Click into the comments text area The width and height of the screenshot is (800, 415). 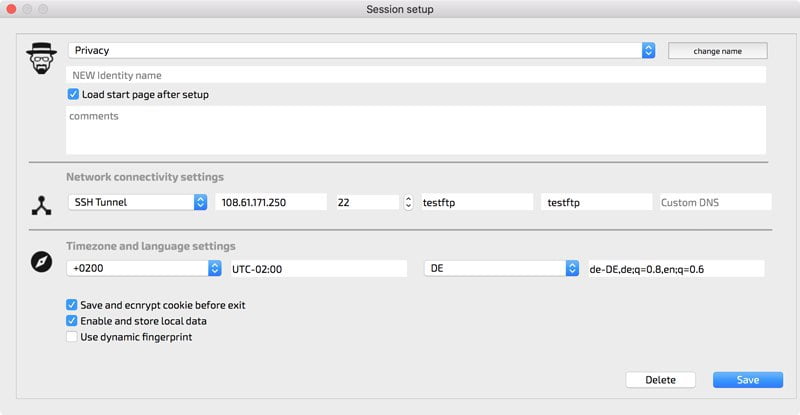[416, 130]
